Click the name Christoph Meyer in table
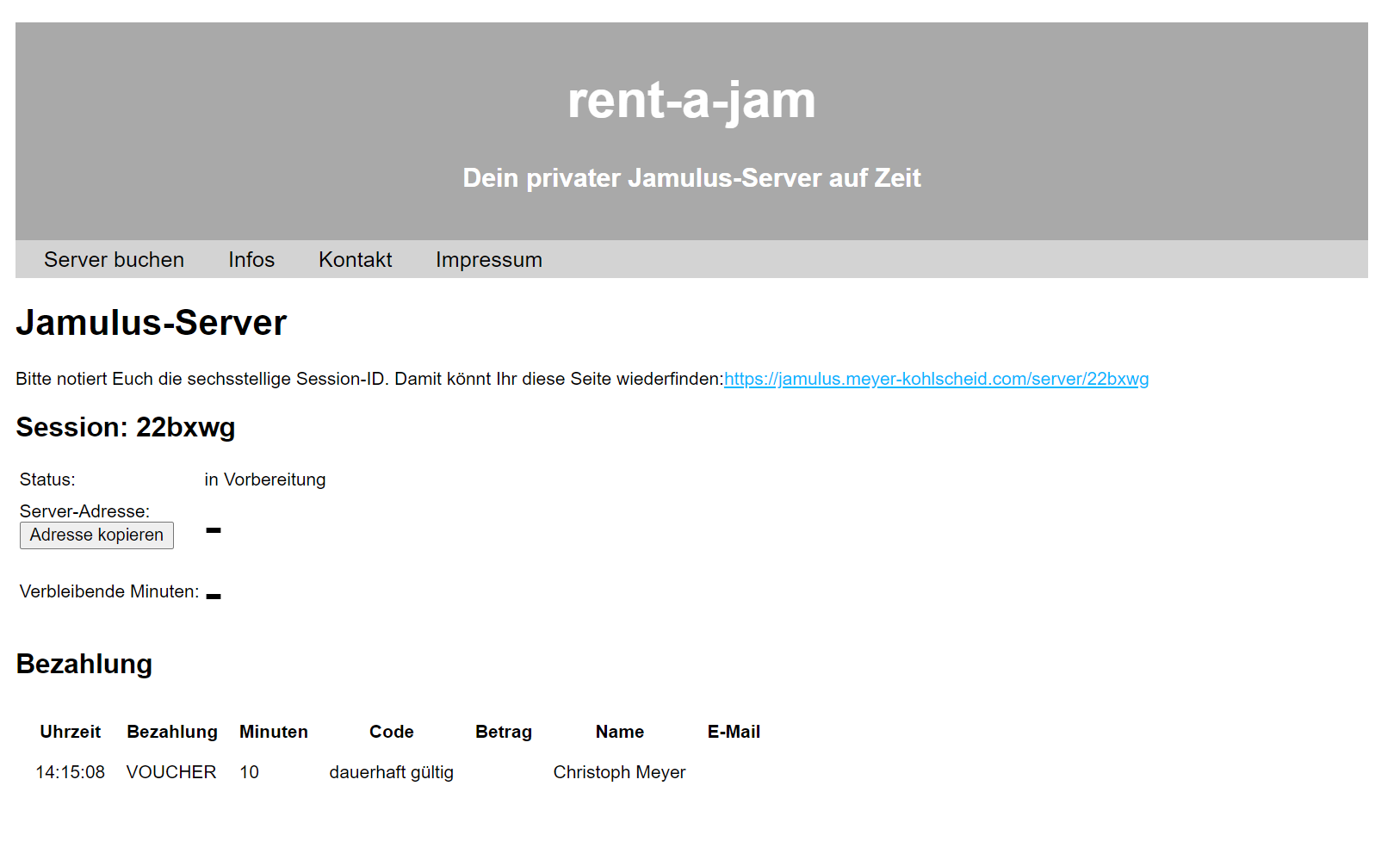This screenshot has height=860, width=1400. point(619,773)
